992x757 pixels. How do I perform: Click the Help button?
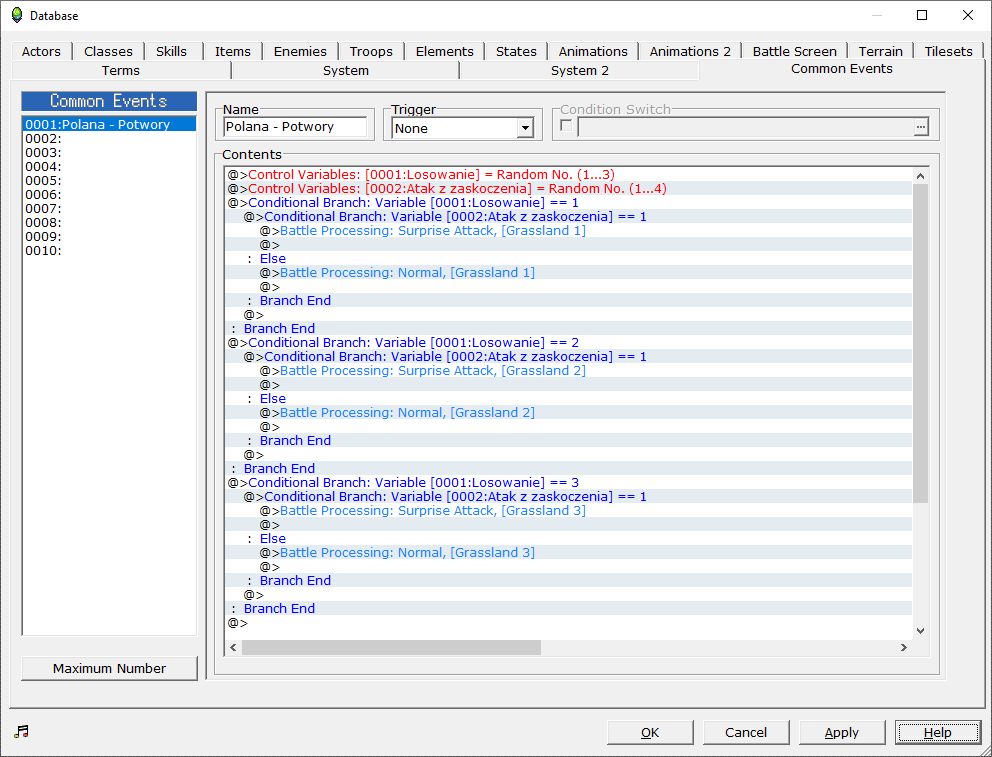[938, 732]
